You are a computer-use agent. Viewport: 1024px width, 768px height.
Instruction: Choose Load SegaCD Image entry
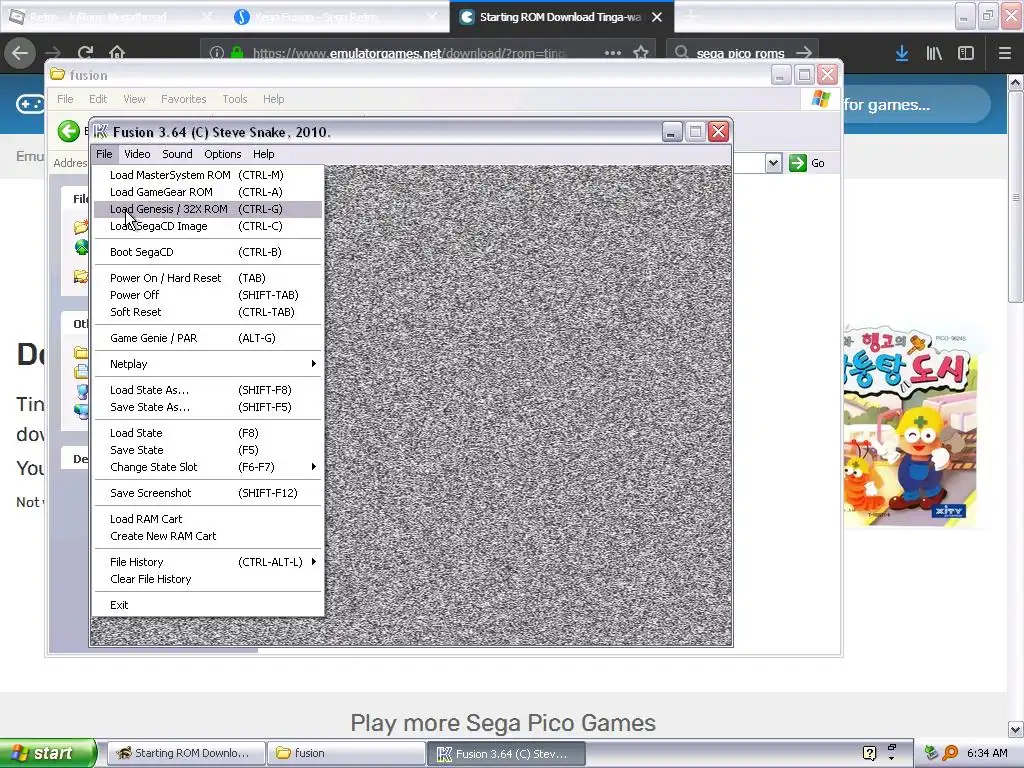coord(208,226)
